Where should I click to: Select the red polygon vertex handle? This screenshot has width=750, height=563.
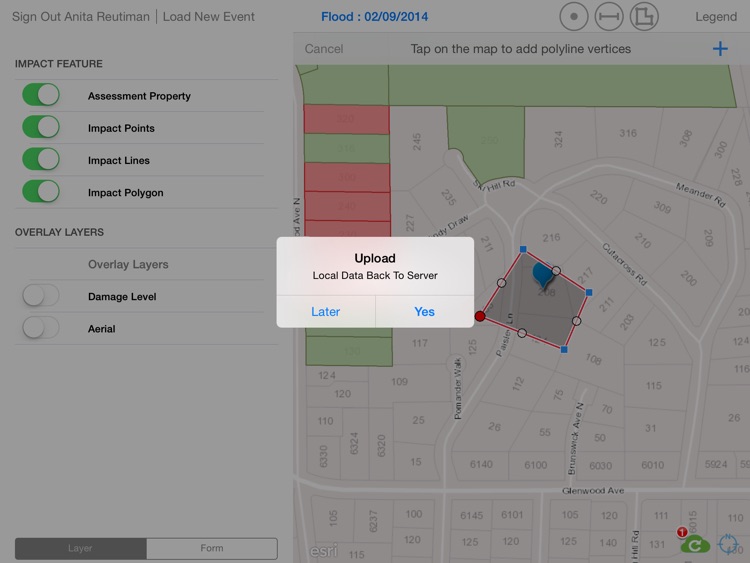480,316
